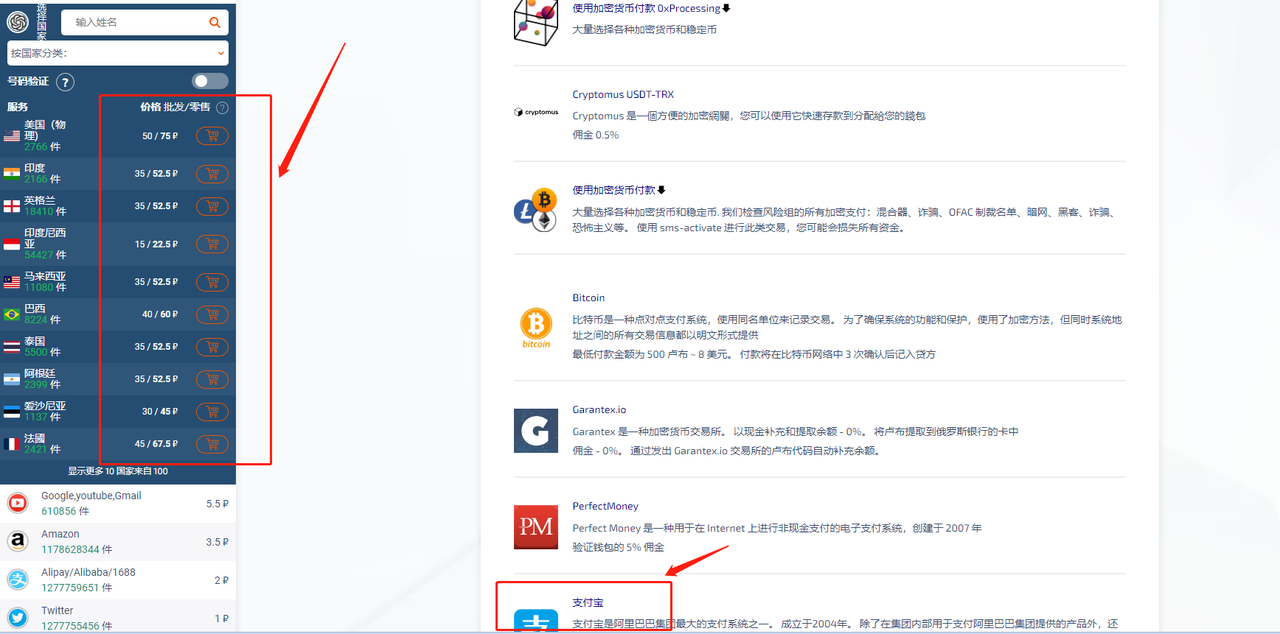Select the Amazon service icon

click(x=18, y=541)
